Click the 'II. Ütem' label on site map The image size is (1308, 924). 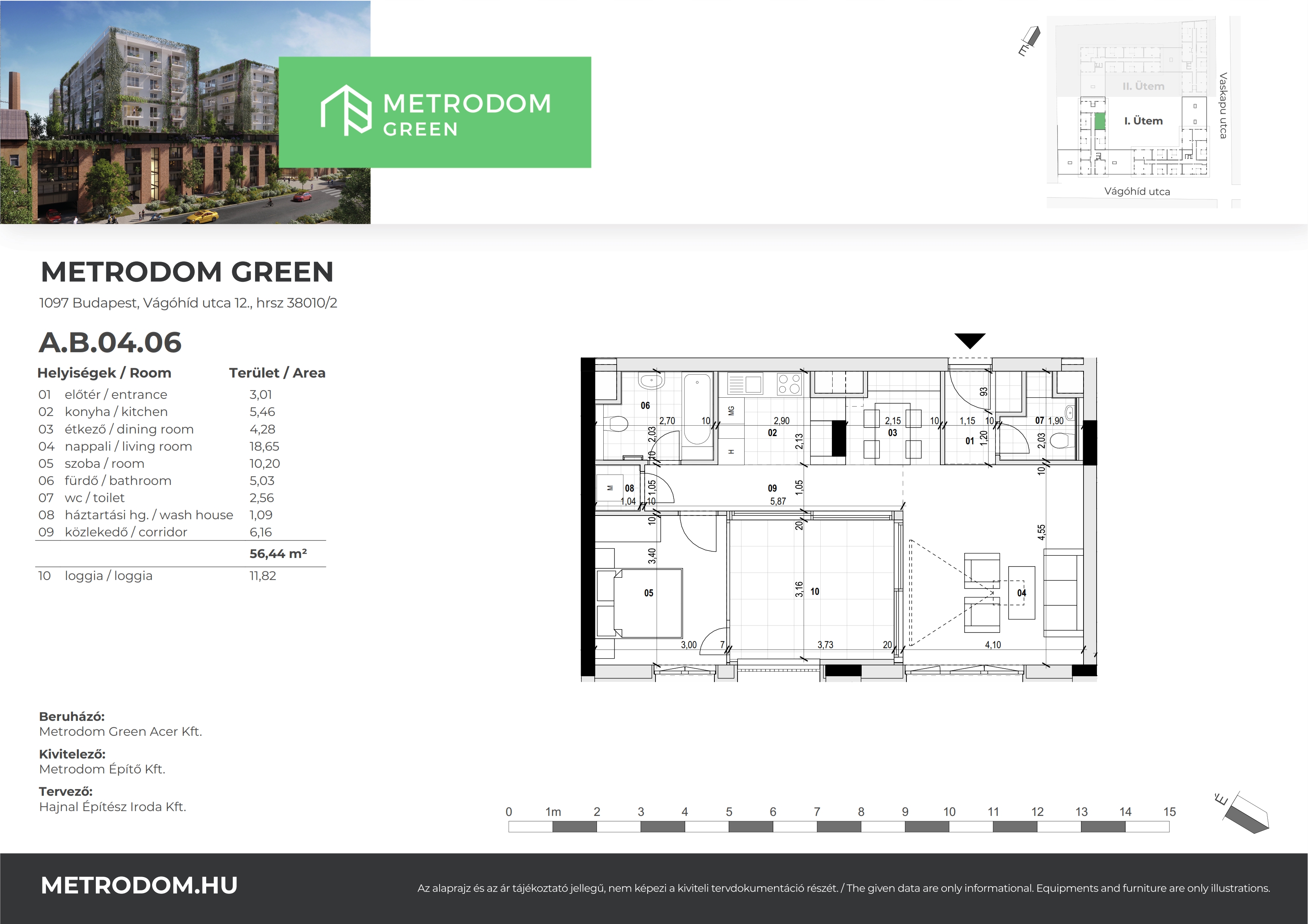tap(1143, 86)
